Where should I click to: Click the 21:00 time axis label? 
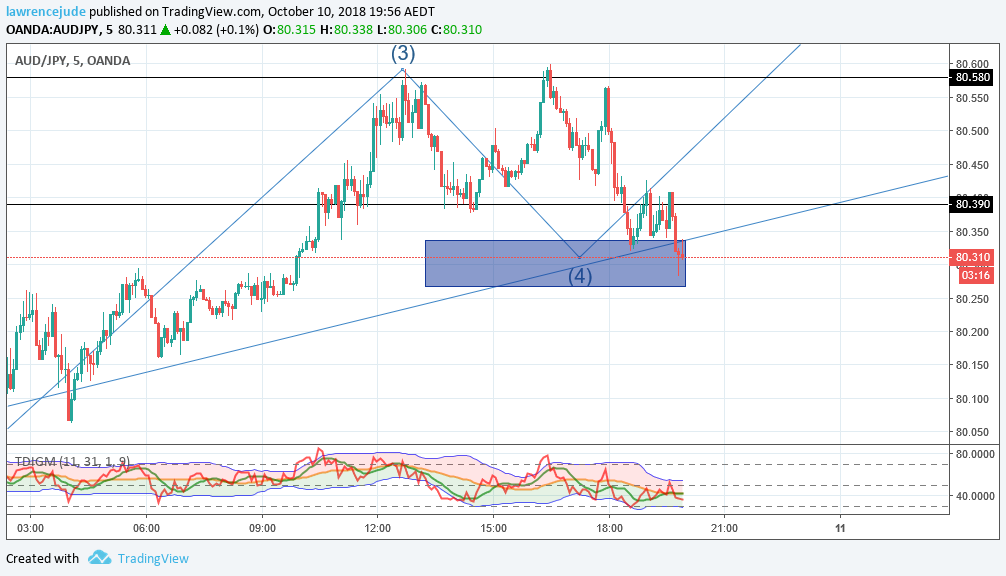pos(724,529)
